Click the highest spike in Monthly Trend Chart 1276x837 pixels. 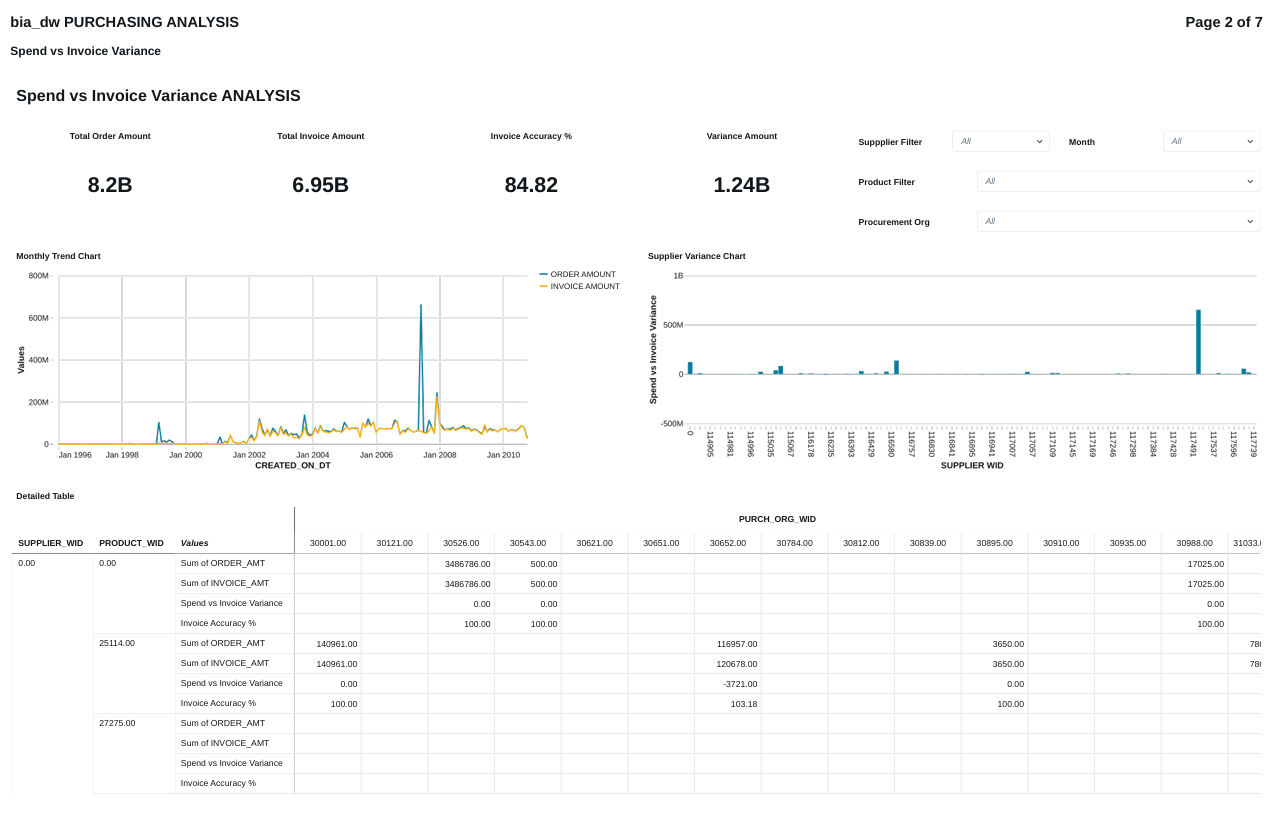click(x=421, y=308)
